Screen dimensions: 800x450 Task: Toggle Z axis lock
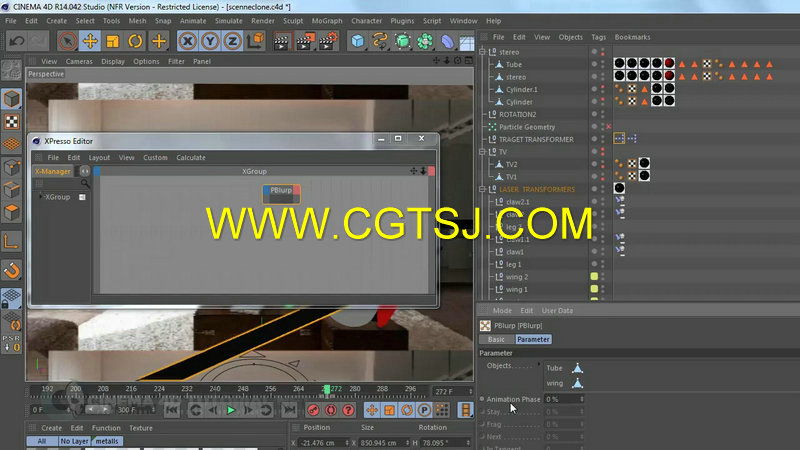click(x=233, y=41)
